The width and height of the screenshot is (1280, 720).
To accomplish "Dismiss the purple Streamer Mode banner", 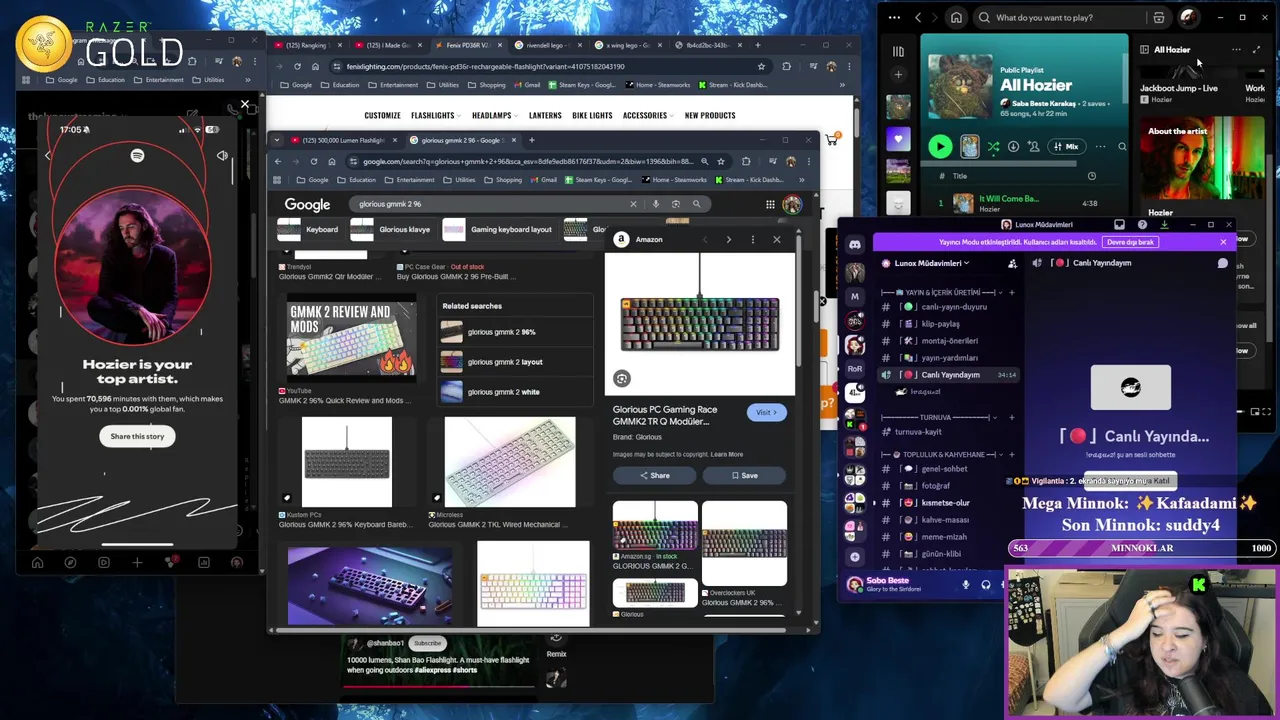I will [x=1223, y=242].
